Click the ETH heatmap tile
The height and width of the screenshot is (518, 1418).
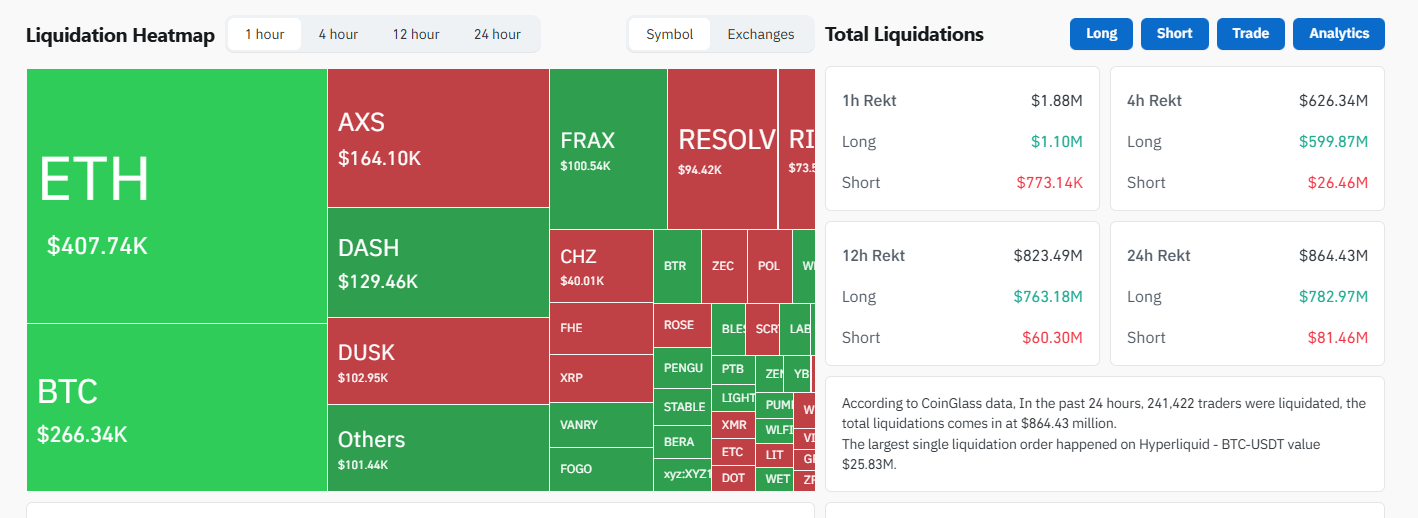176,196
